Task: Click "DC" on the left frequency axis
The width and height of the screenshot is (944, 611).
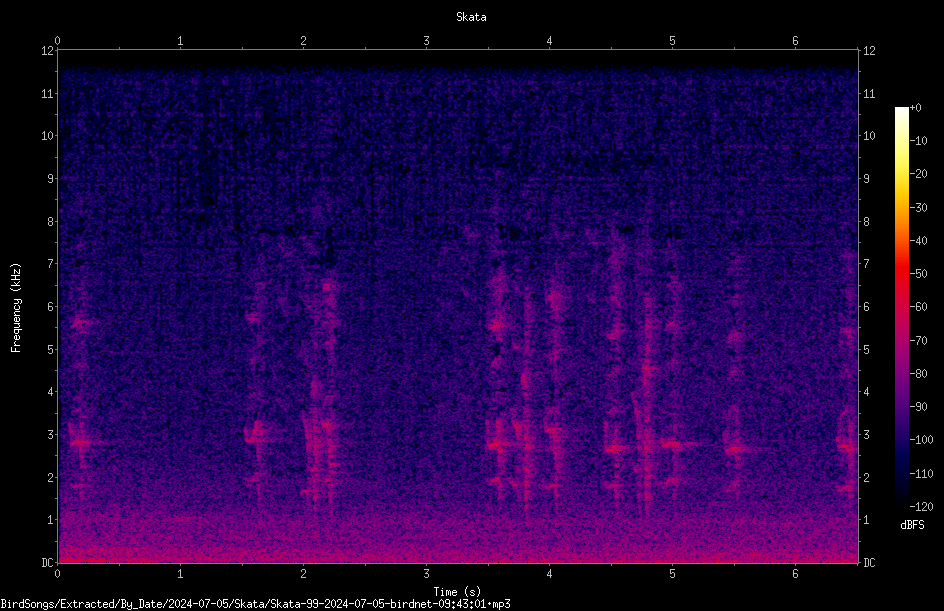Action: (47, 563)
